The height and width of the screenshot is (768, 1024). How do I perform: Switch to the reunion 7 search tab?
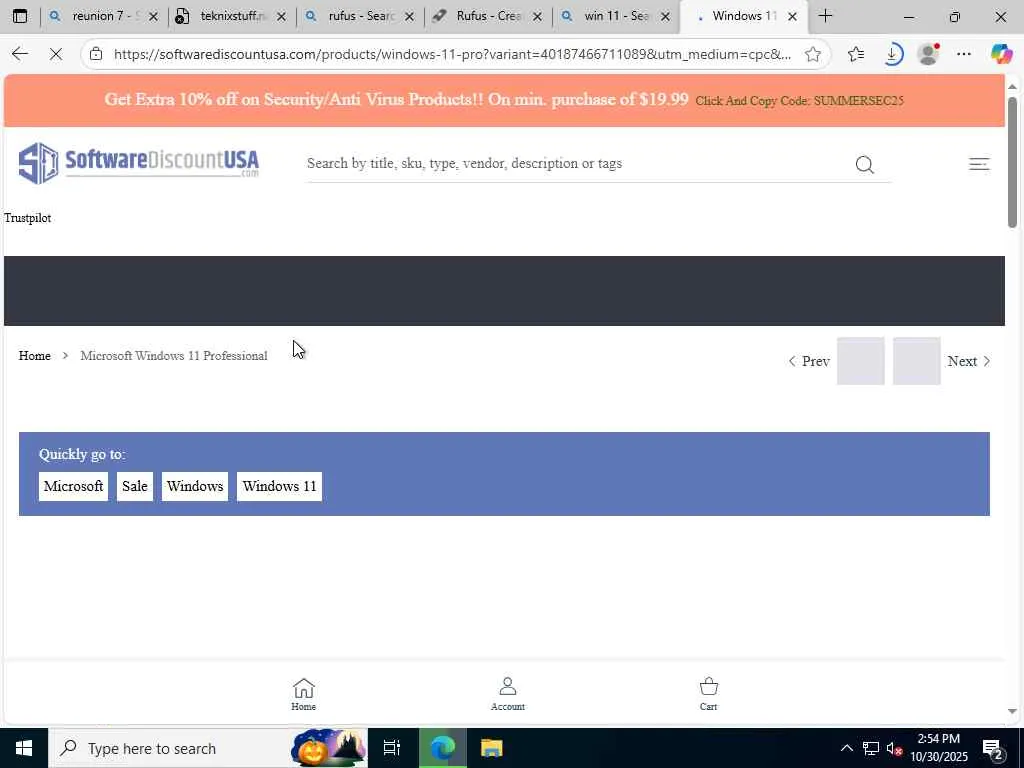[103, 16]
